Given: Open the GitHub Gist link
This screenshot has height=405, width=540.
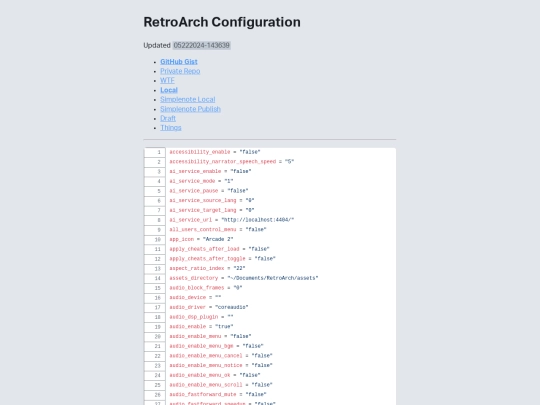Looking at the screenshot, I should click(x=179, y=62).
